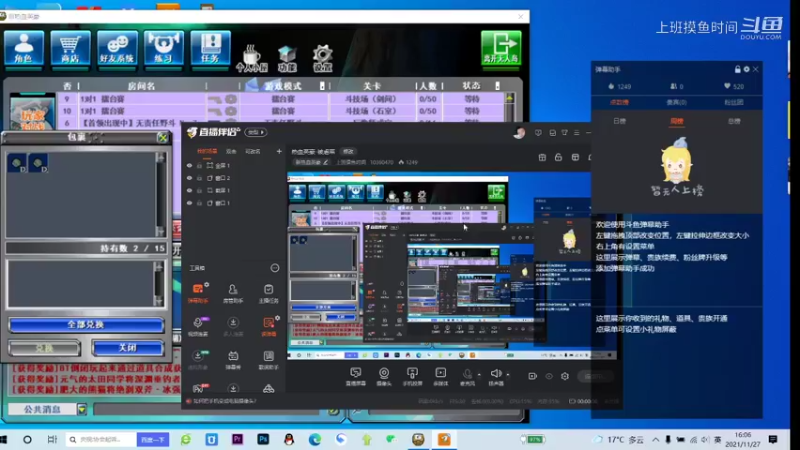Expand the microphone options arrow
Image resolution: width=800 pixels, height=450 pixels.
[479, 374]
